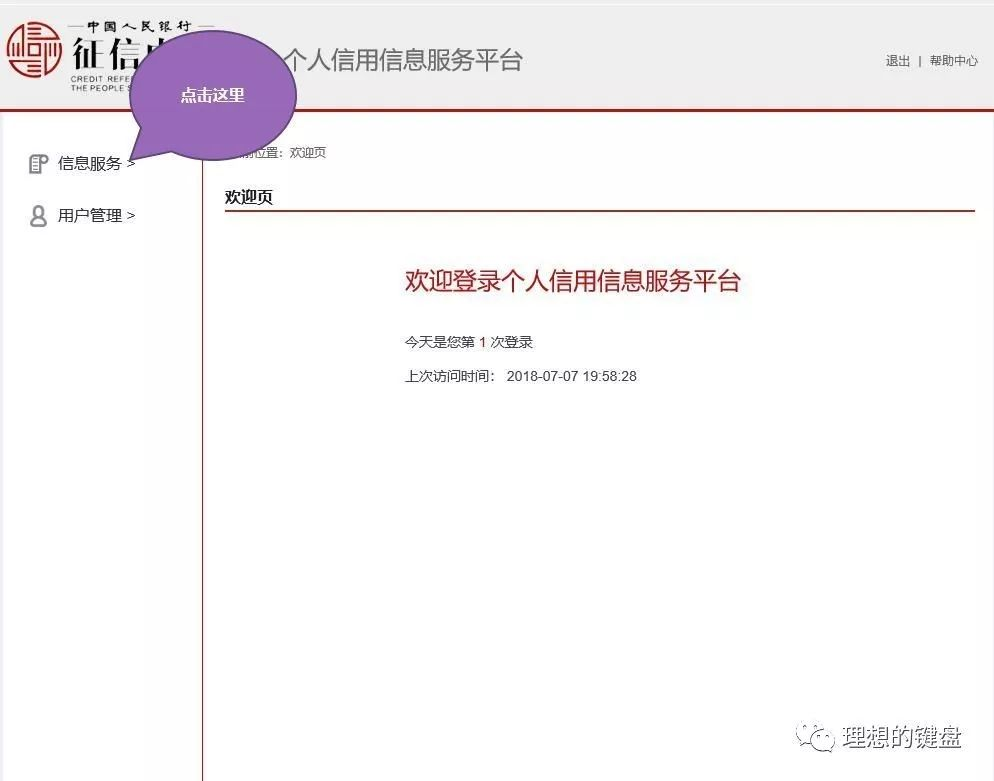
Task: Click the 退出 logout link
Action: tap(898, 61)
